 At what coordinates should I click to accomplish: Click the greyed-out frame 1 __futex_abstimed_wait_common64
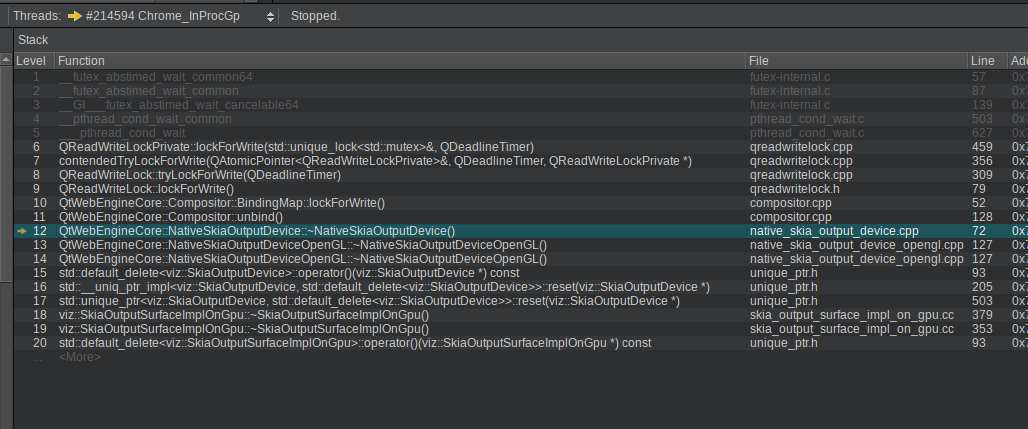coord(156,77)
